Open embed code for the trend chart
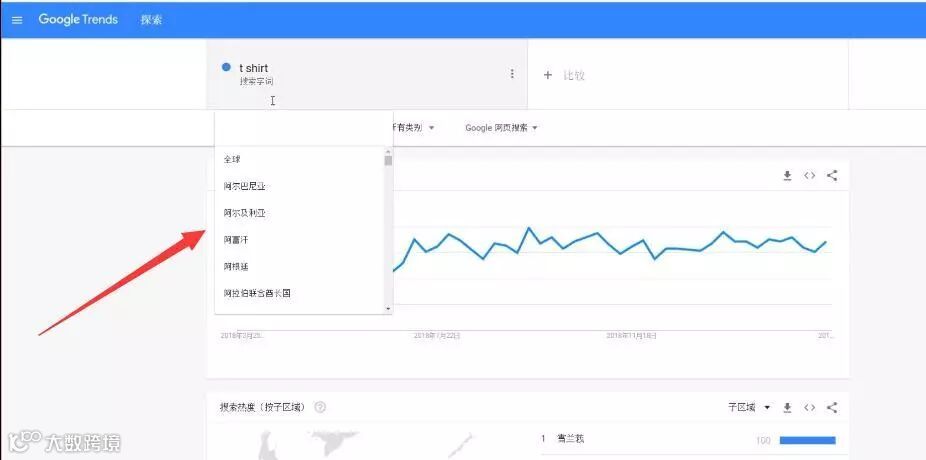 [810, 175]
